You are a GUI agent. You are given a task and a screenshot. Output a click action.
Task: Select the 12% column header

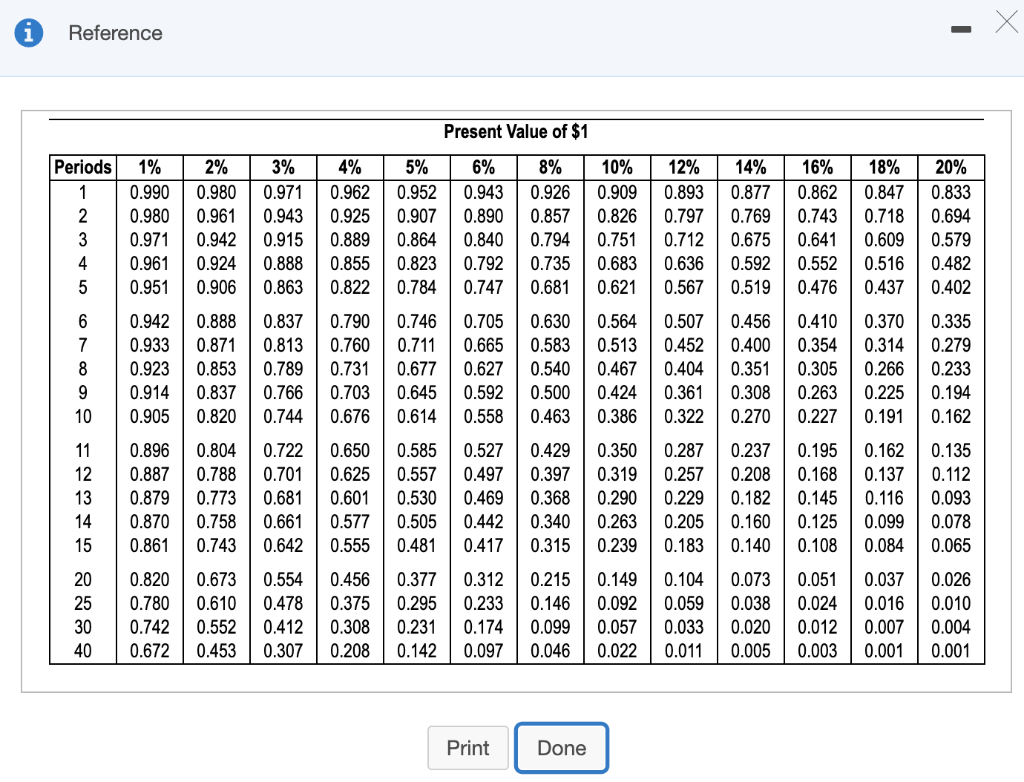684,167
